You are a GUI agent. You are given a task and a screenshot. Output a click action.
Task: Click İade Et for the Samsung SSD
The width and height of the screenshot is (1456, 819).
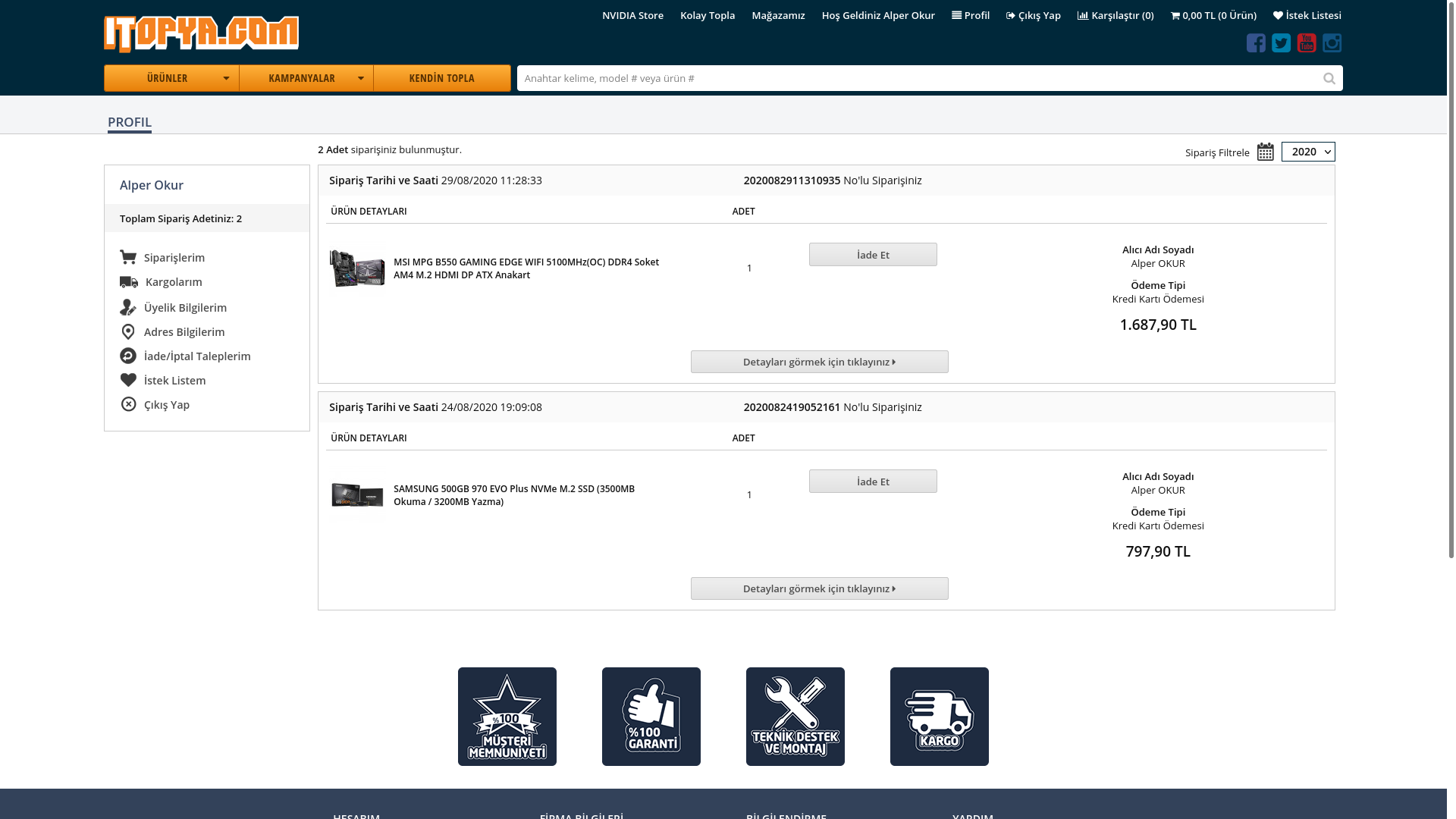(x=873, y=482)
